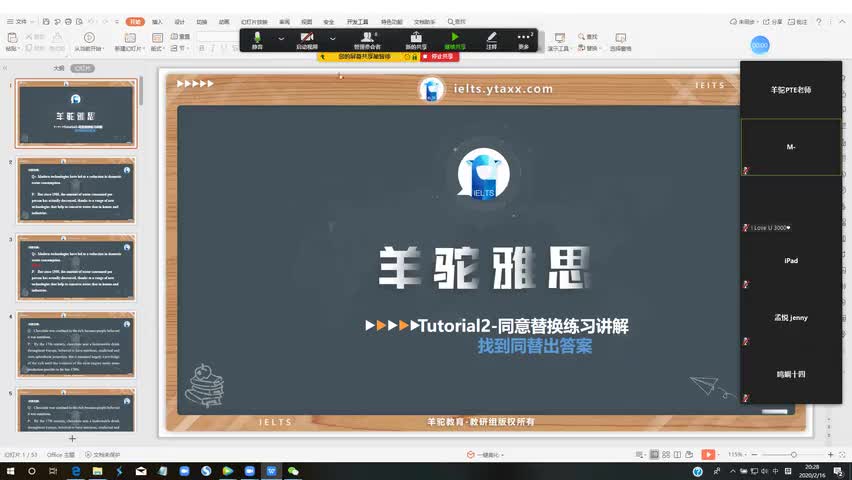
Task: Click the zoom slider handle in status bar
Action: point(794,454)
